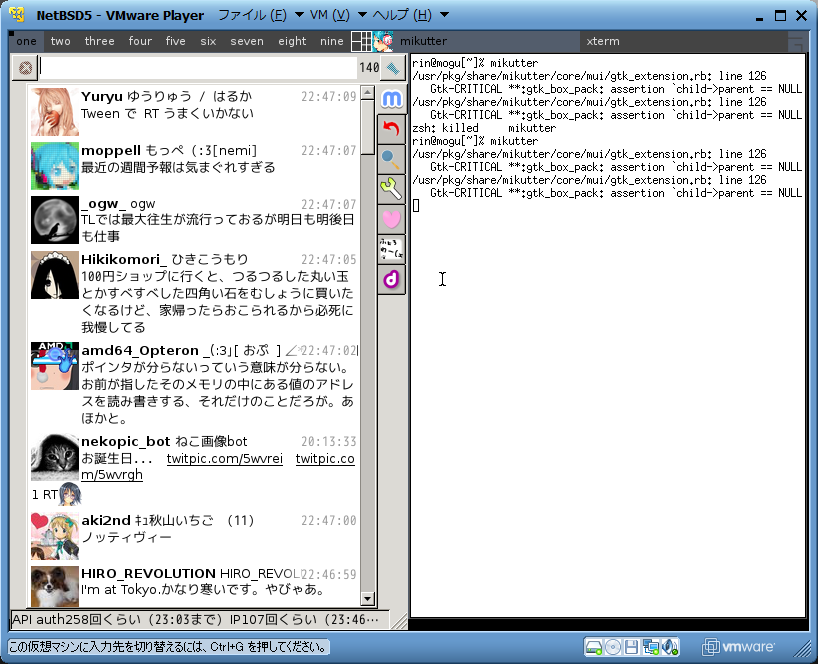Click the post tweet button beside 140
818x664 pixels.
[393, 68]
